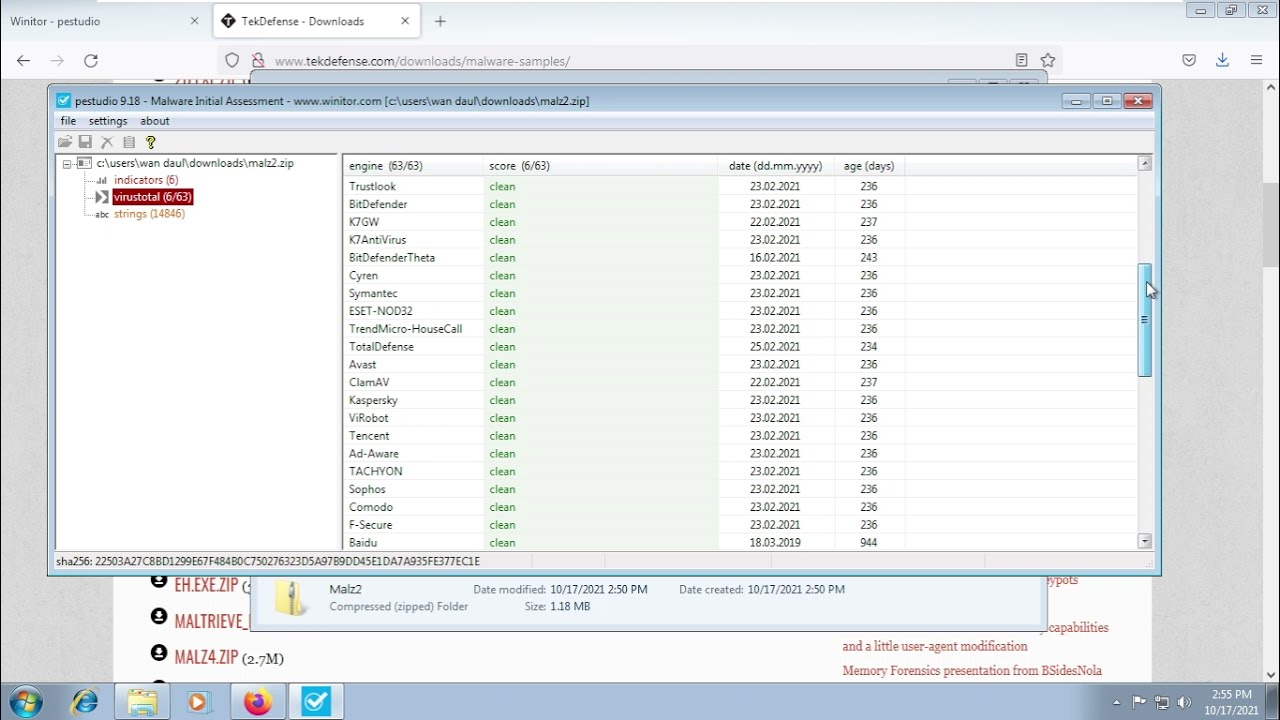Reload the TekDefense page
1280x720 pixels.
coord(91,61)
